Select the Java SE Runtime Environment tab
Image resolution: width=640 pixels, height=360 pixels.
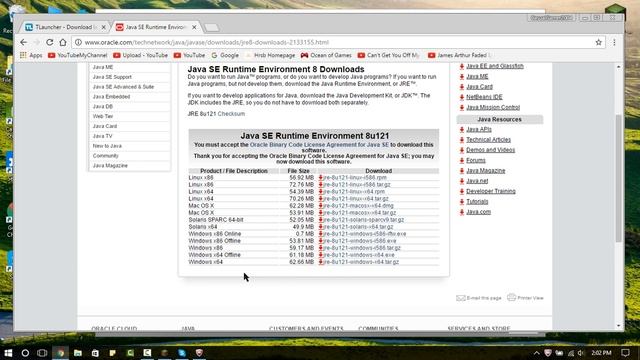point(156,27)
